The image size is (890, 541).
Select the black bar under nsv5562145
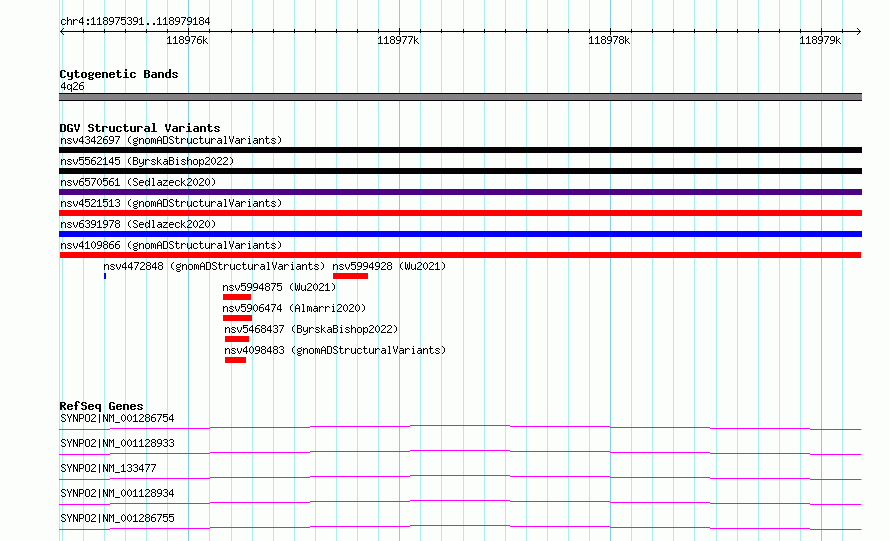tap(460, 171)
